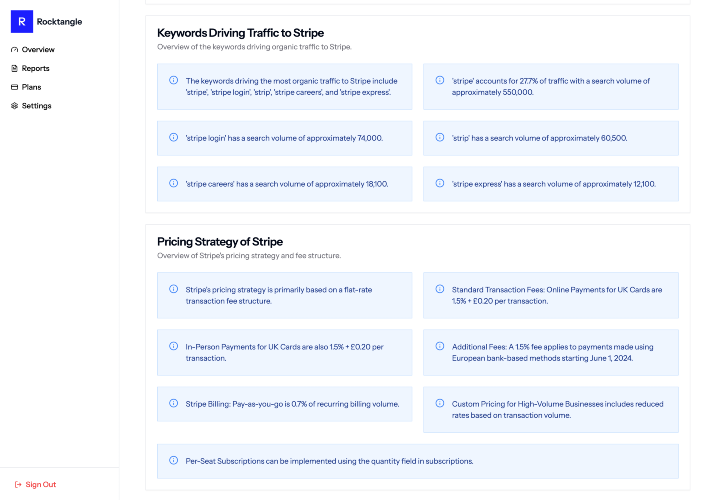Click the Rocktangle brand name
Screen dimensions: 716x500
[x=59, y=22]
